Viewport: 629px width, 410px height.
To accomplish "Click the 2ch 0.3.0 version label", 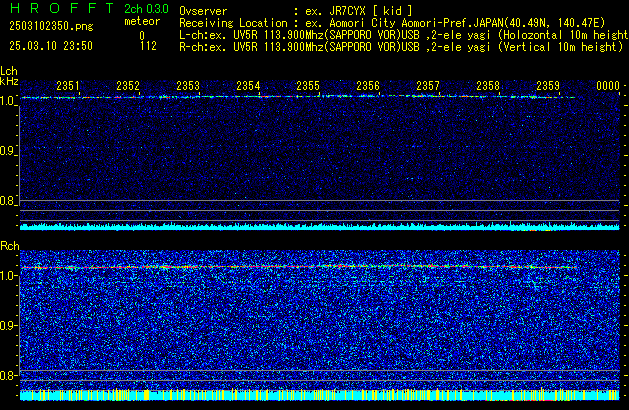I will pos(146,8).
